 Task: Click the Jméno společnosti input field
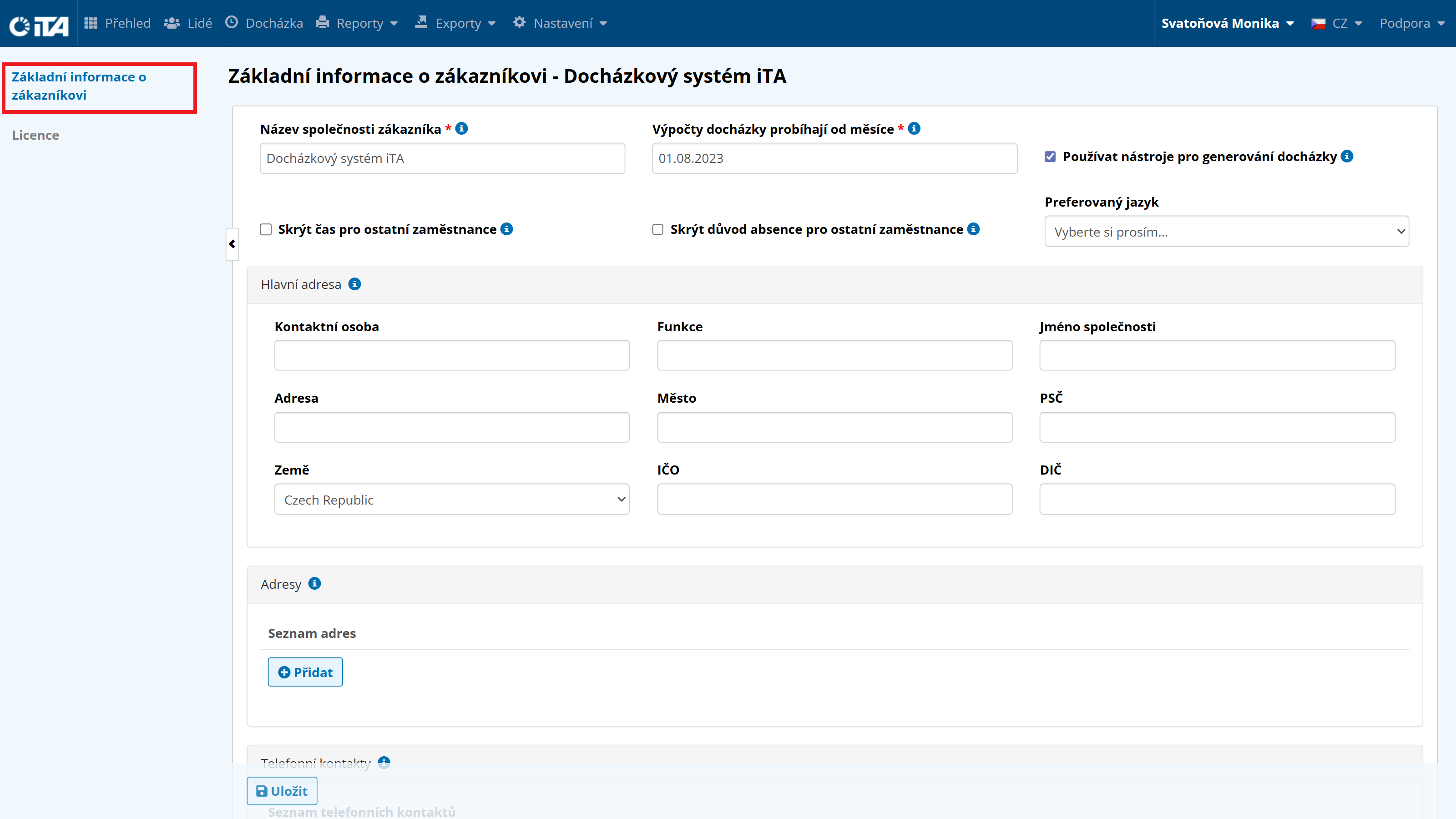pos(1218,355)
